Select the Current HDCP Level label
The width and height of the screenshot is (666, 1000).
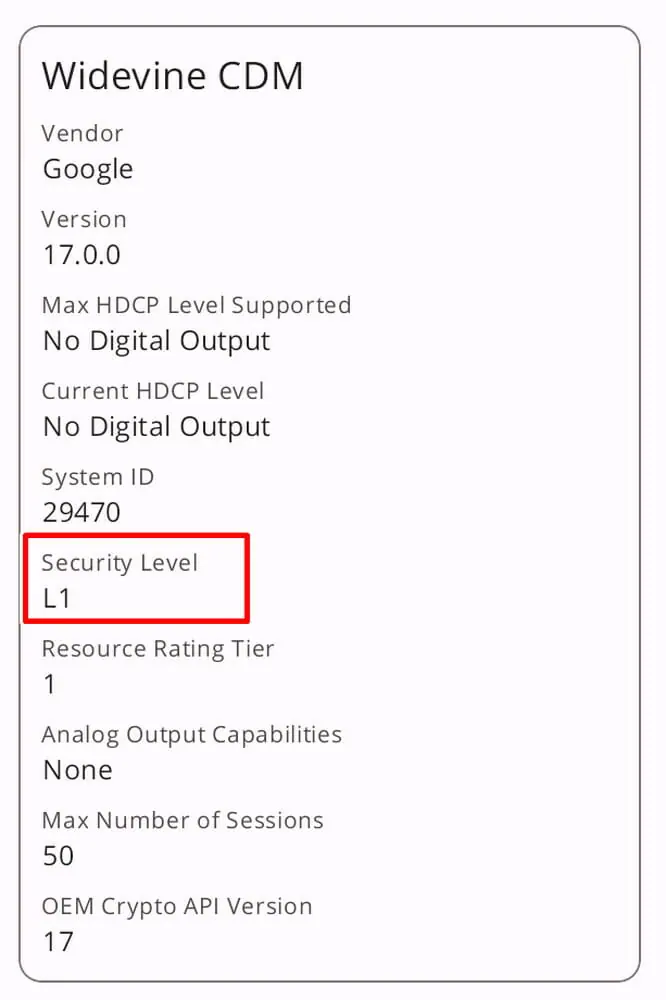(152, 391)
